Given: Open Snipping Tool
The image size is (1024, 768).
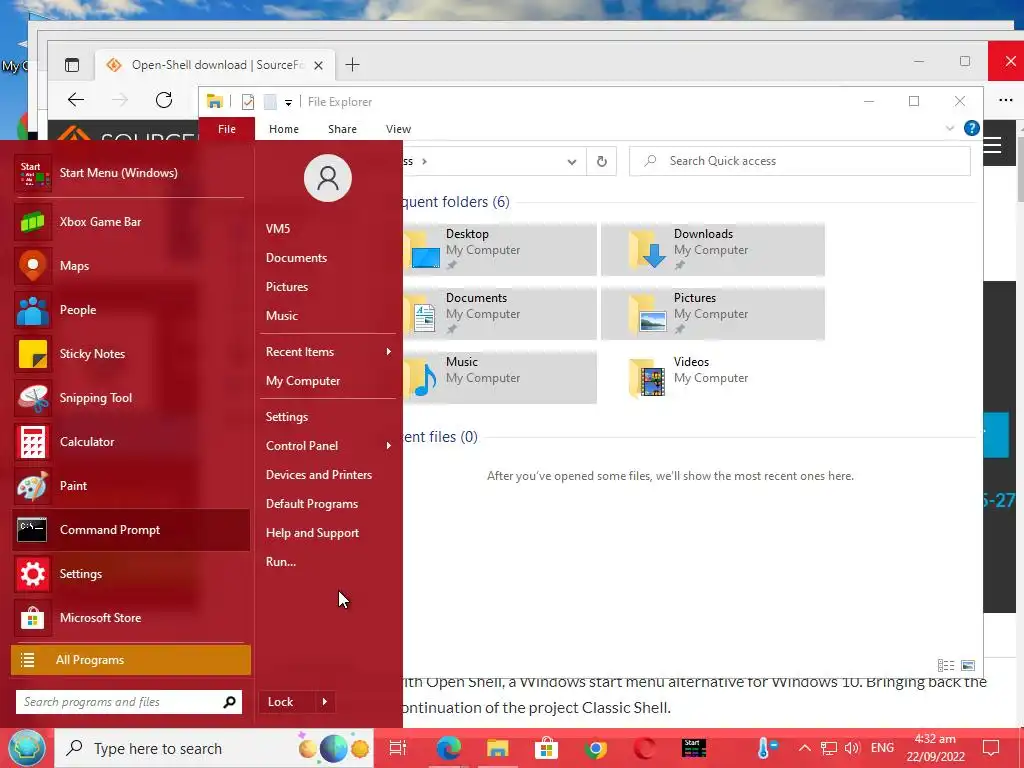Looking at the screenshot, I should 130,398.
